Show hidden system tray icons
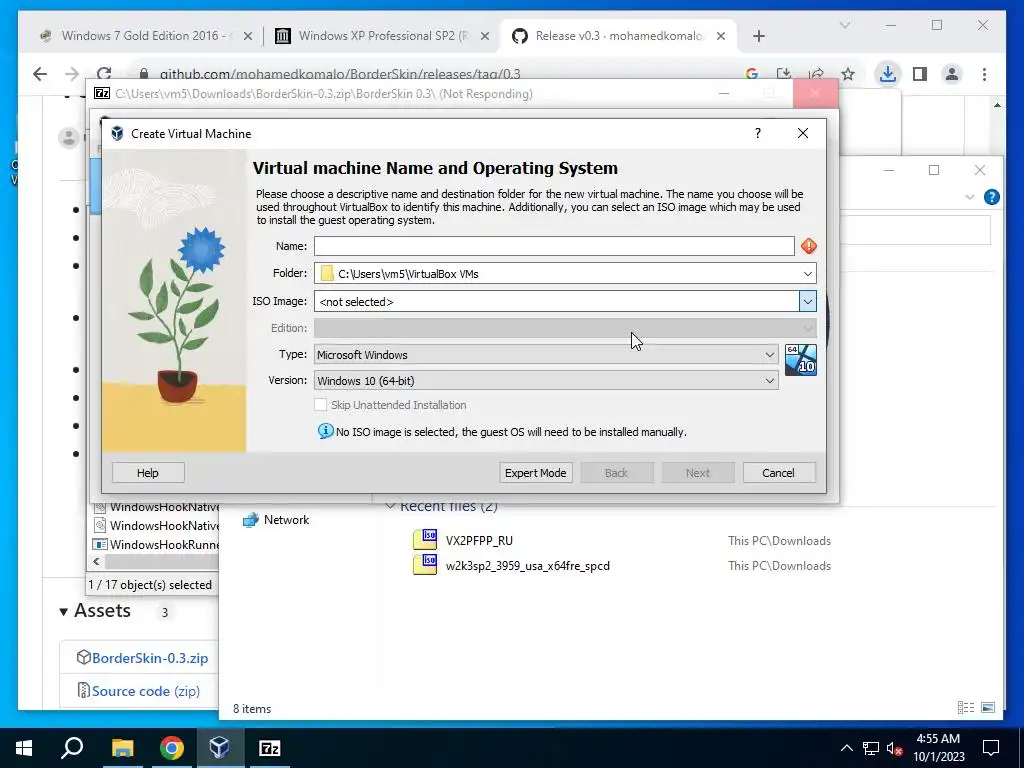 click(846, 748)
